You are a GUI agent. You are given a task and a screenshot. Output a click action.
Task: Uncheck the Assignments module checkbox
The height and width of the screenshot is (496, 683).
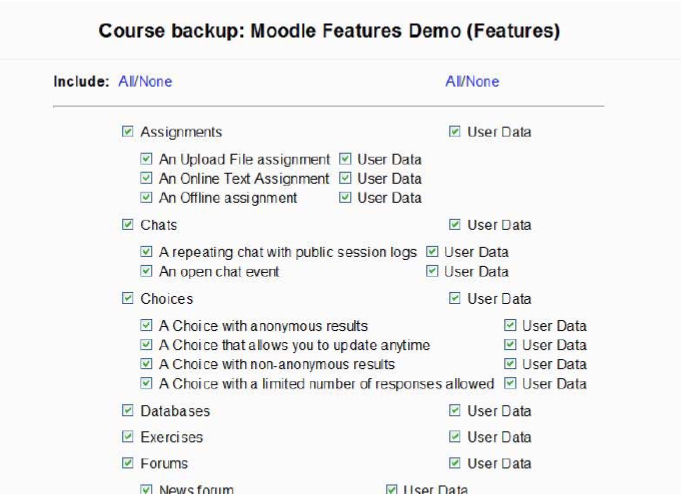[127, 131]
